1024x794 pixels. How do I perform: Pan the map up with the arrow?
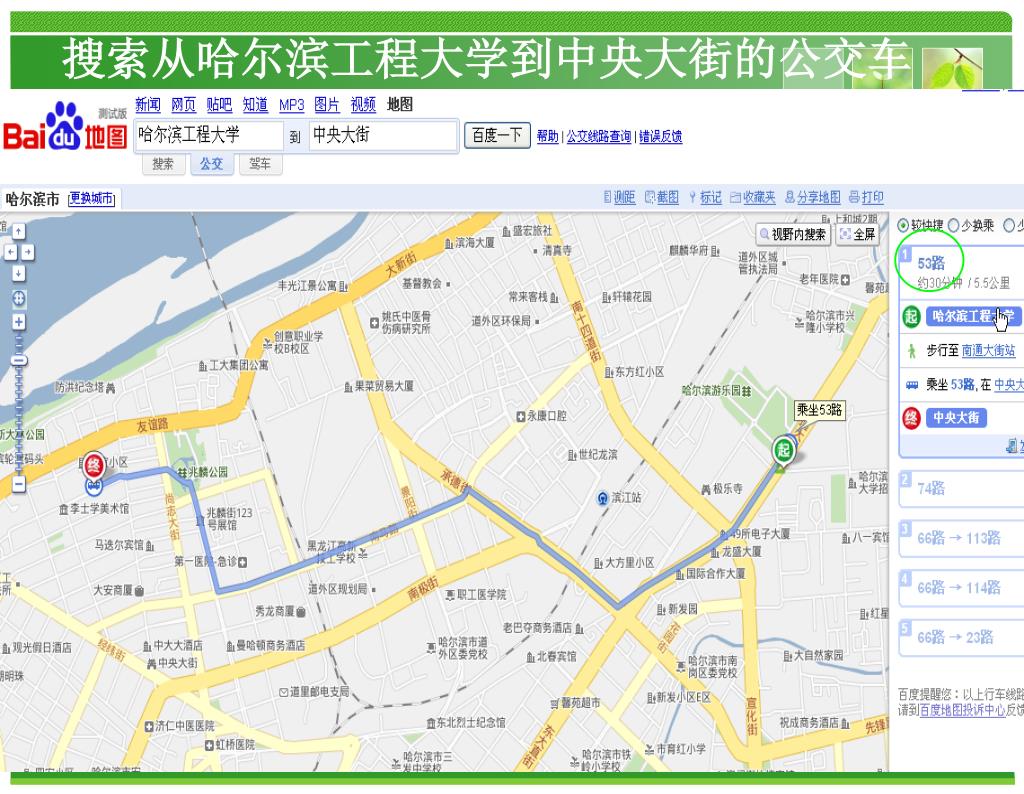click(19, 232)
